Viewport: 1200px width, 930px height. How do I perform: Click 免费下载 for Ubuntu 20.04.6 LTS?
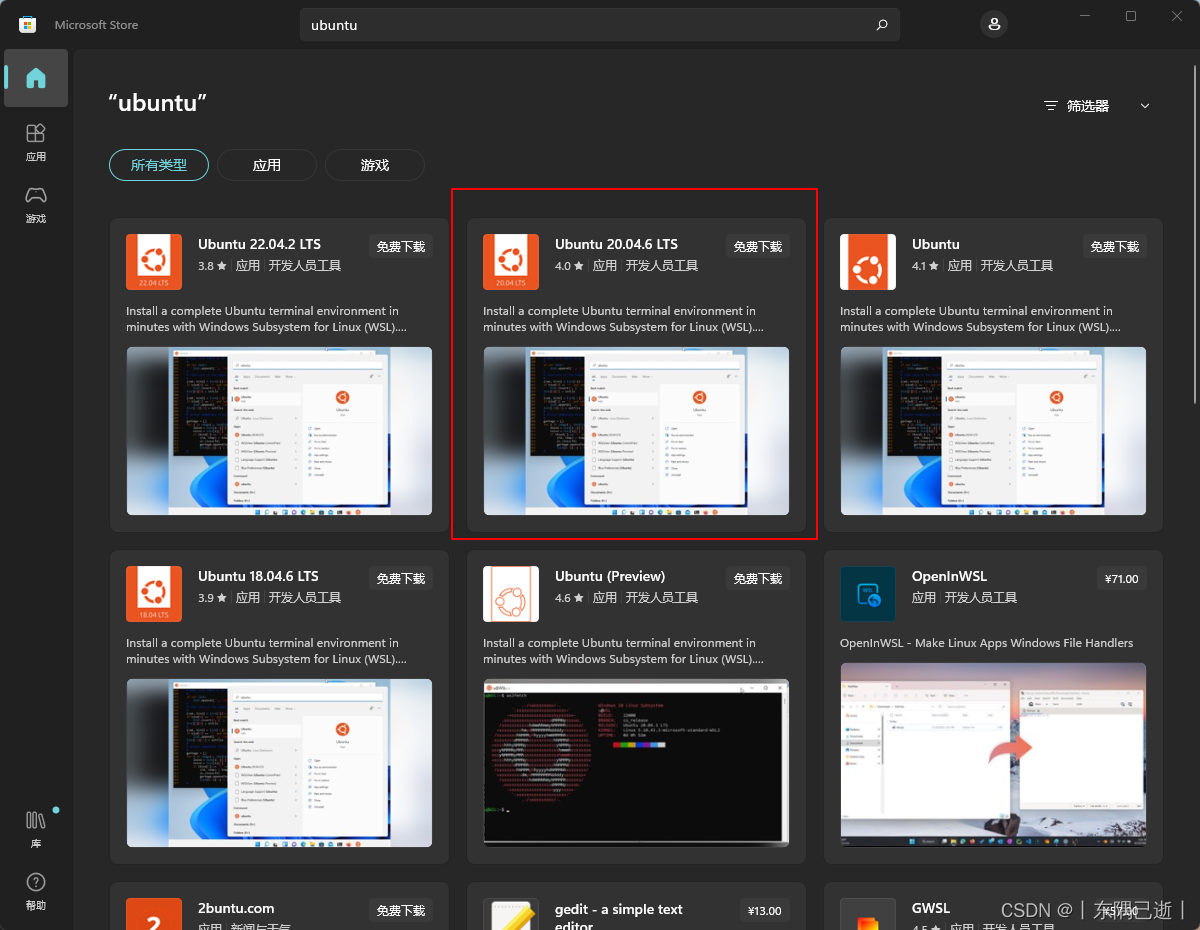758,246
